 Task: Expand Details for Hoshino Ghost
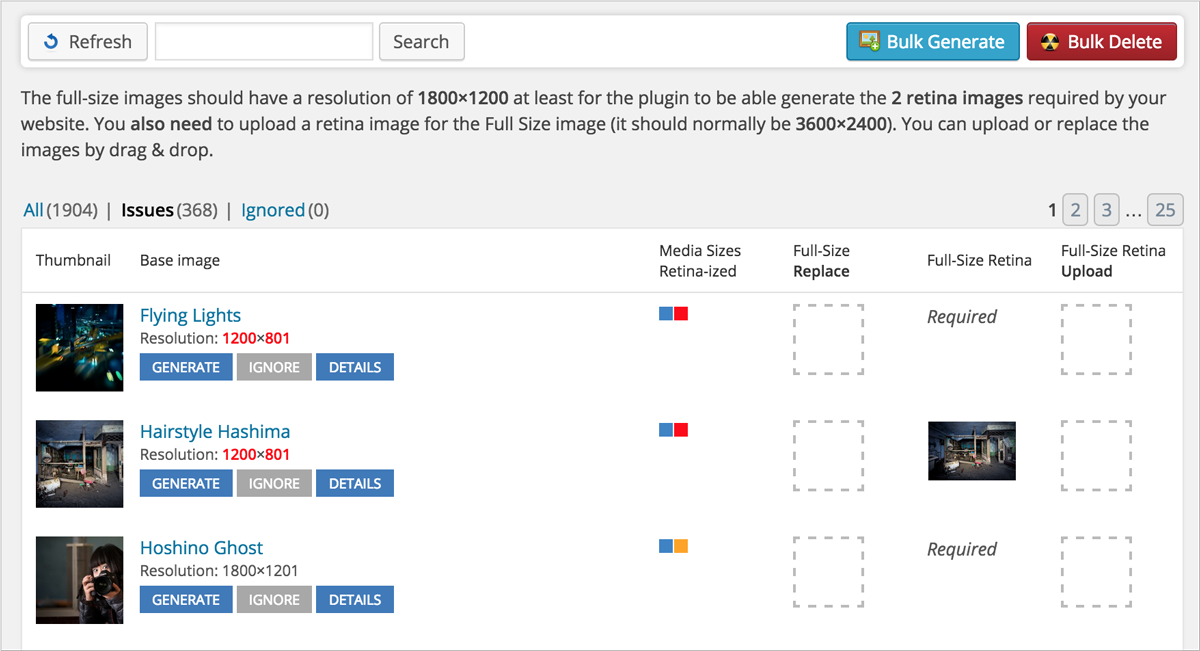[356, 599]
